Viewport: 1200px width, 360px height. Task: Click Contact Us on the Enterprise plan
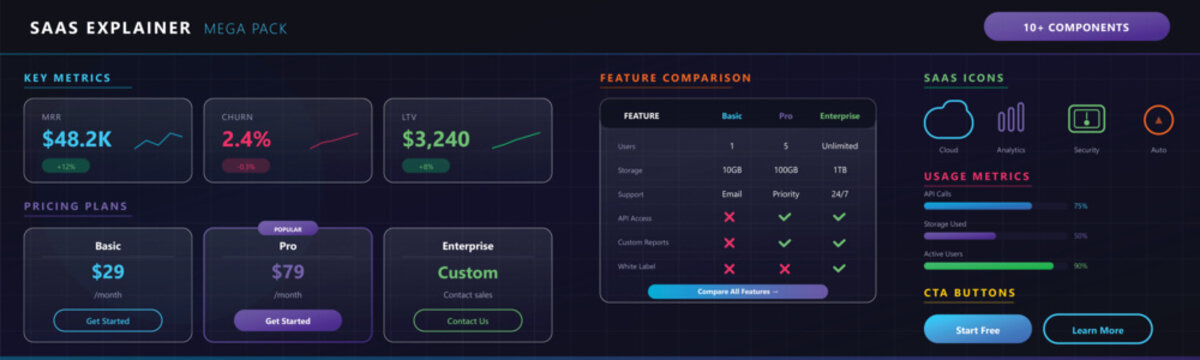click(468, 321)
